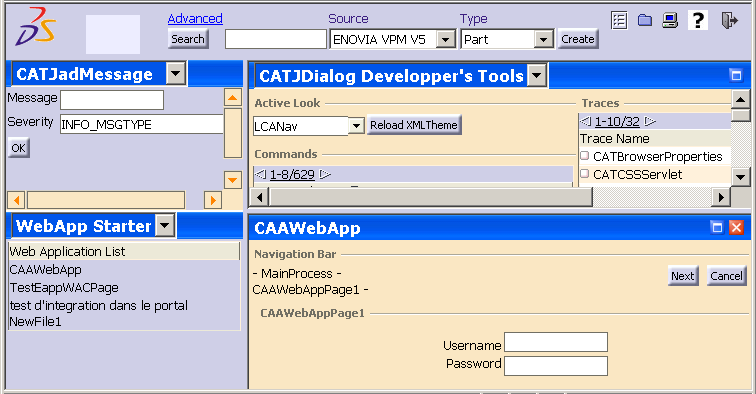The width and height of the screenshot is (756, 394).
Task: Click the Trace Name column header
Action: [x=655, y=138]
